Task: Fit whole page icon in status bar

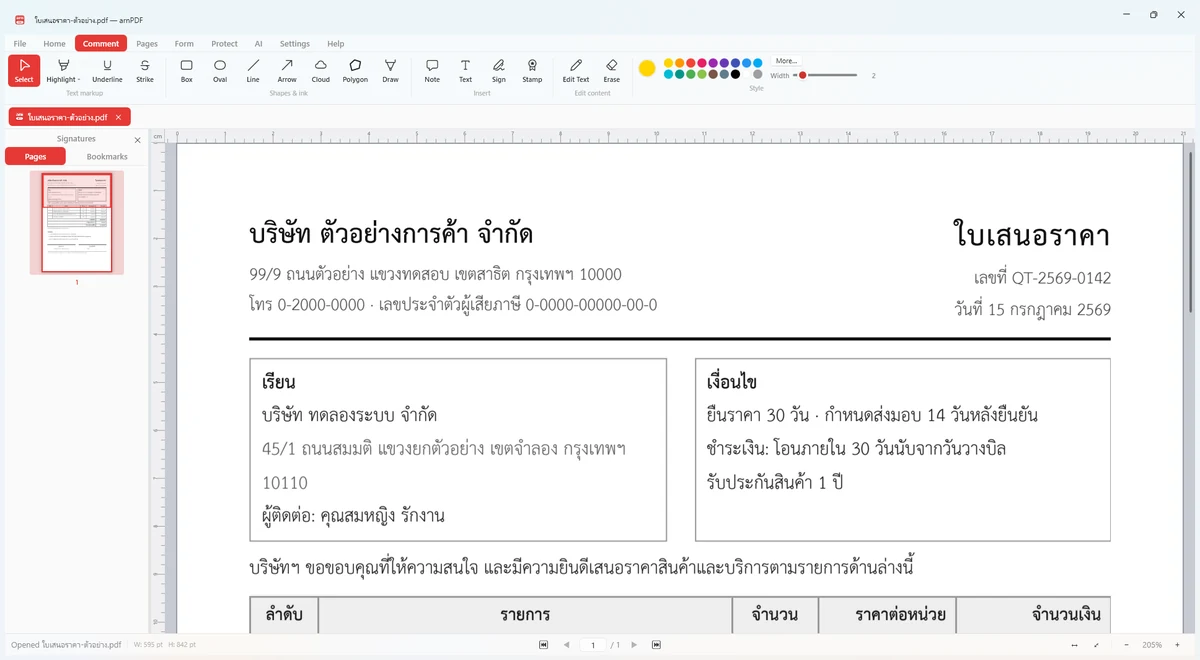Action: [1097, 645]
